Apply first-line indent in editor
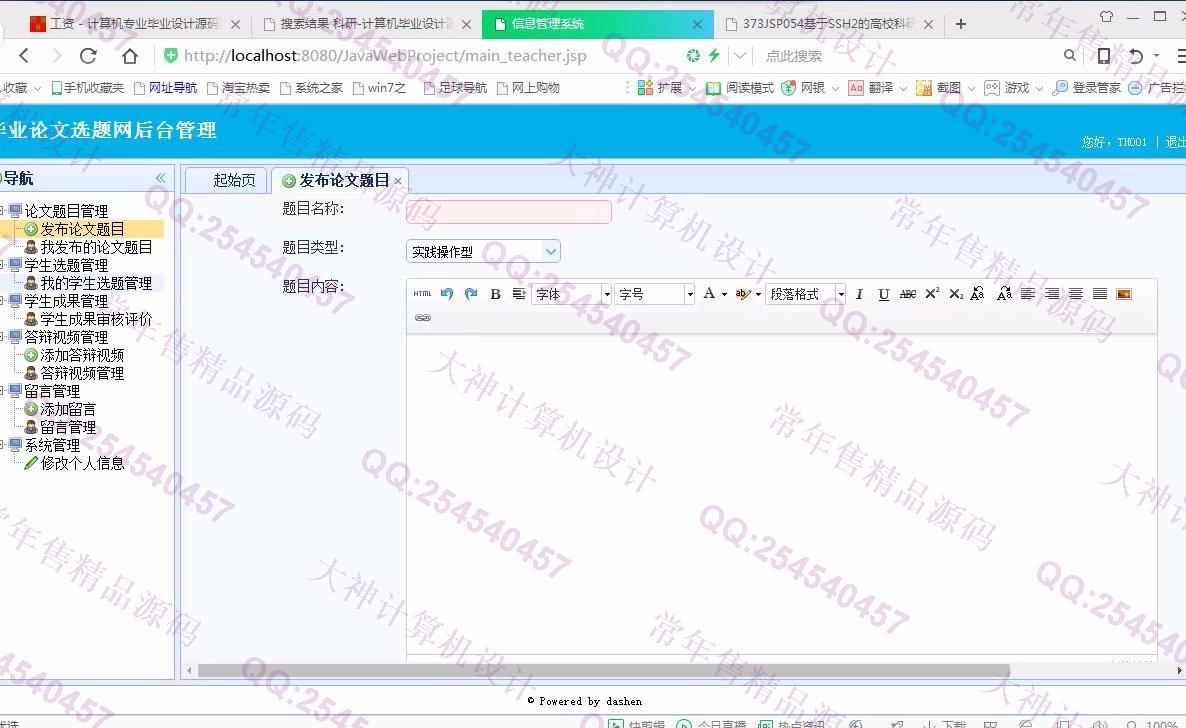Viewport: 1186px width, 728px height. coord(519,294)
